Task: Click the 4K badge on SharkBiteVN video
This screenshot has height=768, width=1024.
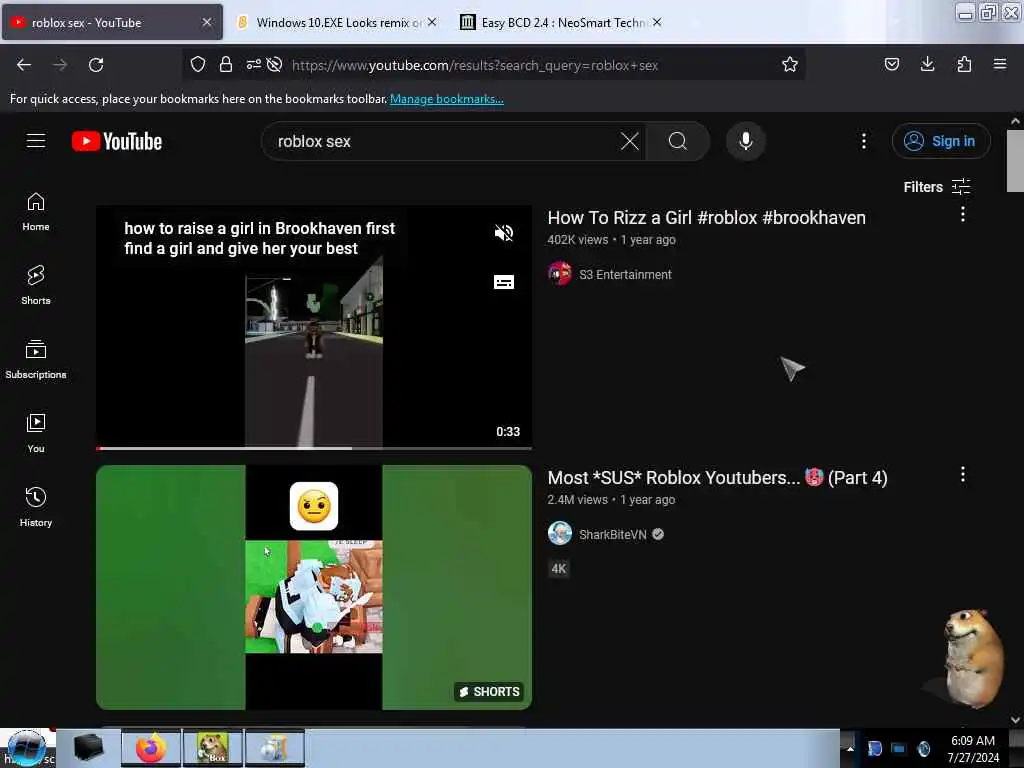Action: pyautogui.click(x=558, y=568)
